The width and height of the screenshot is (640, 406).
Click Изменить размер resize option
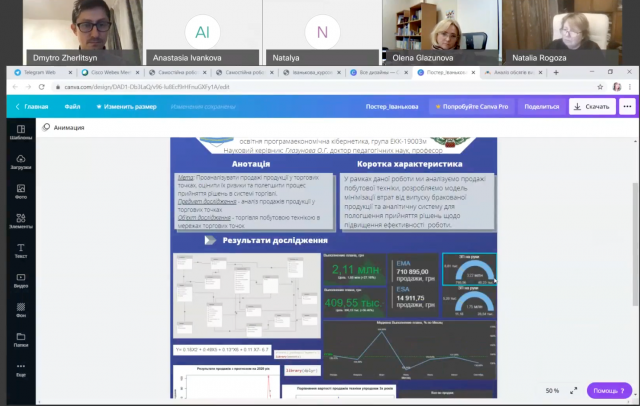126,106
